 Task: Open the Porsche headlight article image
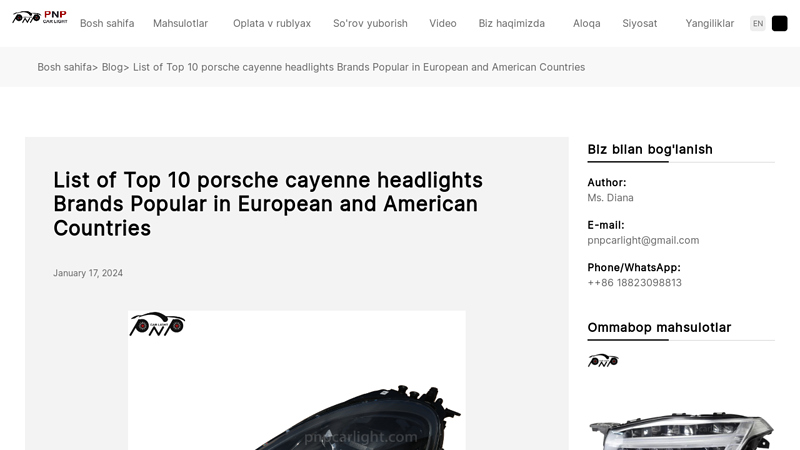(296, 380)
